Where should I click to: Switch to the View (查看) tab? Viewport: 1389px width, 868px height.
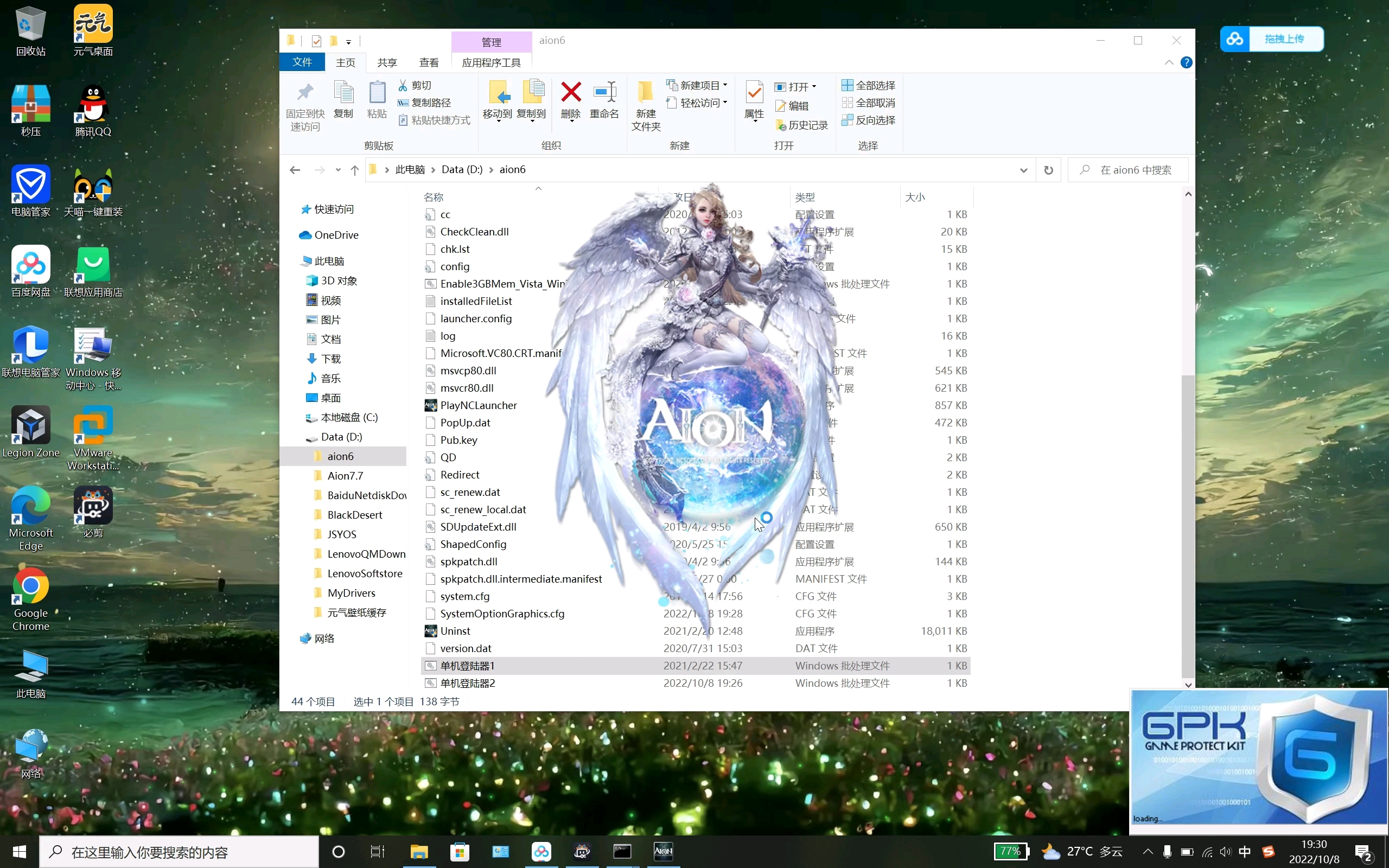(429, 62)
